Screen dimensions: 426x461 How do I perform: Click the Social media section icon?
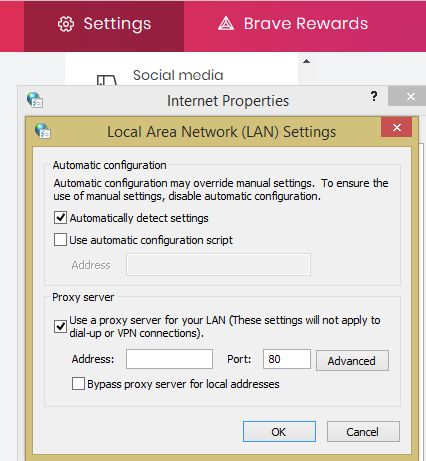pyautogui.click(x=107, y=80)
